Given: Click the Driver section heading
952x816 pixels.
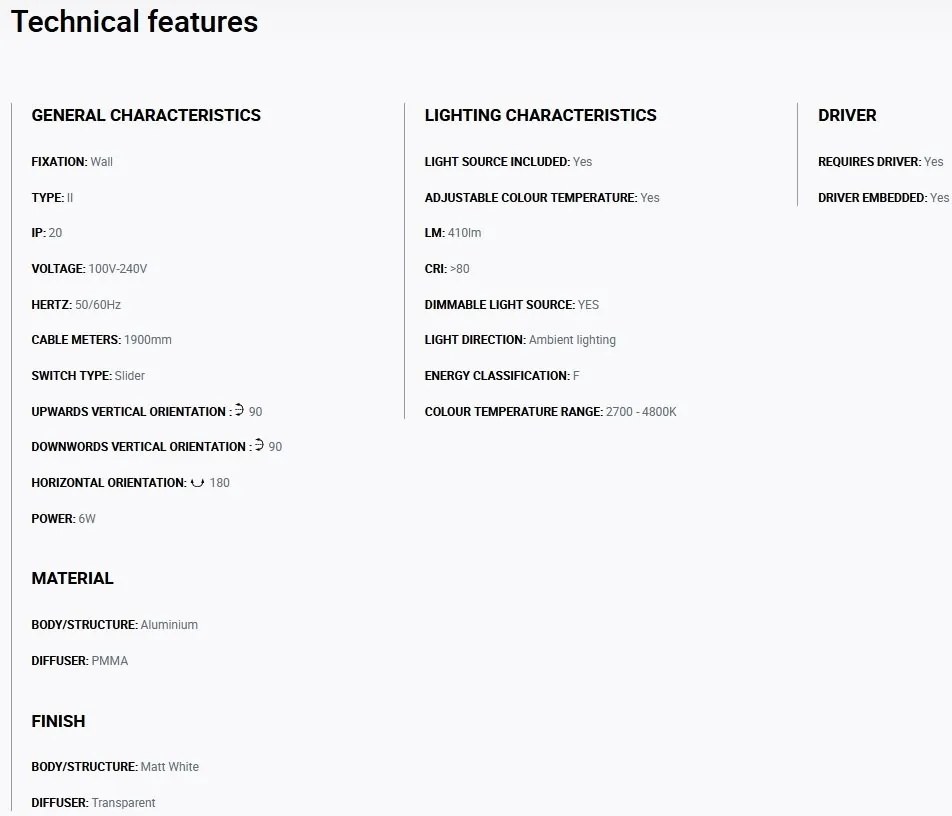Looking at the screenshot, I should 847,115.
